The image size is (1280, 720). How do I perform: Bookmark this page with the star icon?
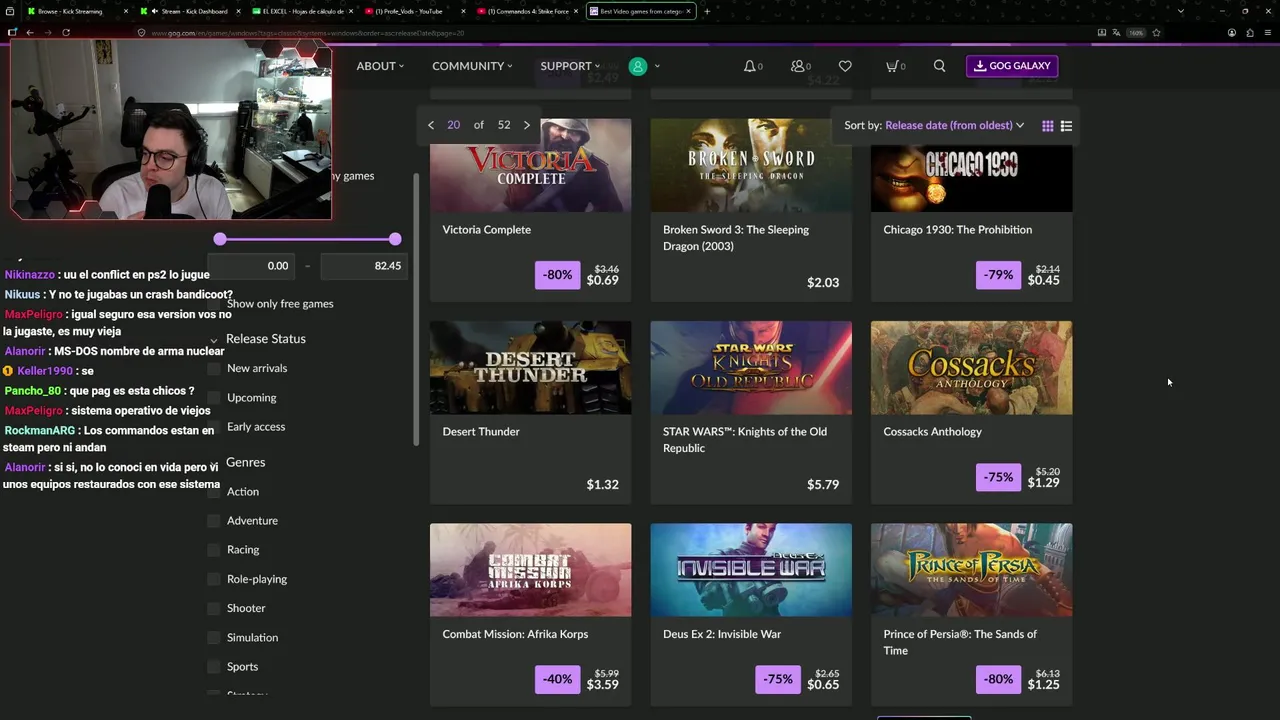[x=1156, y=32]
